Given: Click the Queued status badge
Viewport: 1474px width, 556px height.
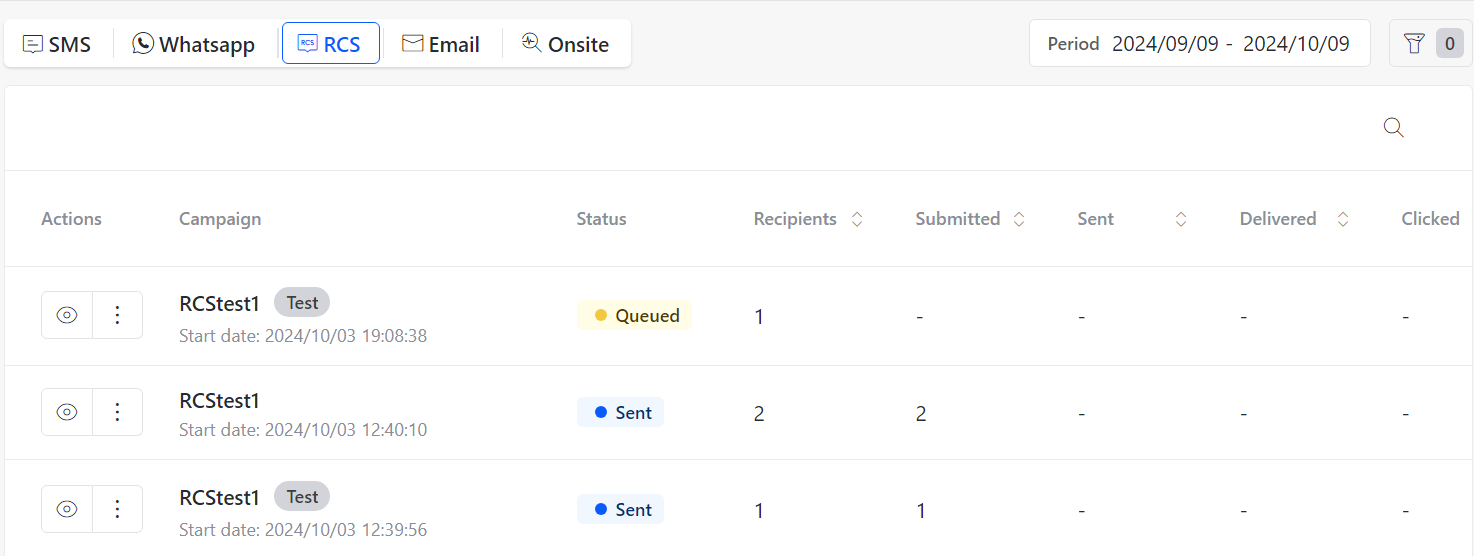Looking at the screenshot, I should point(635,315).
